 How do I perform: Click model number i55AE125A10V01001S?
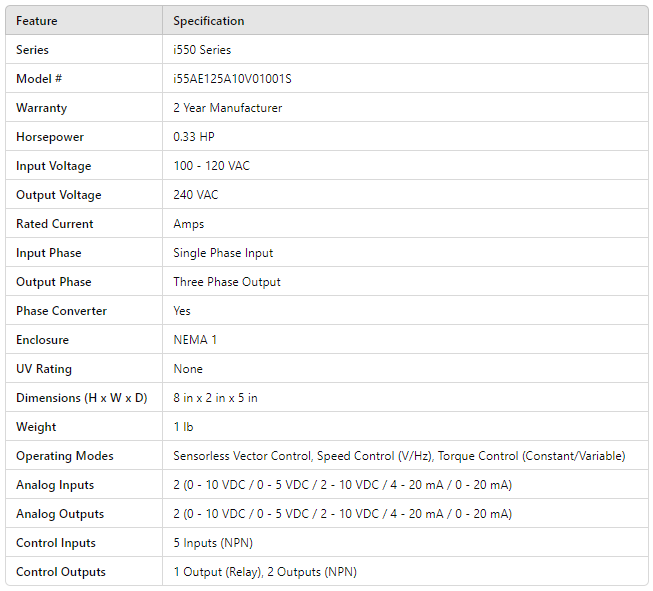click(232, 79)
